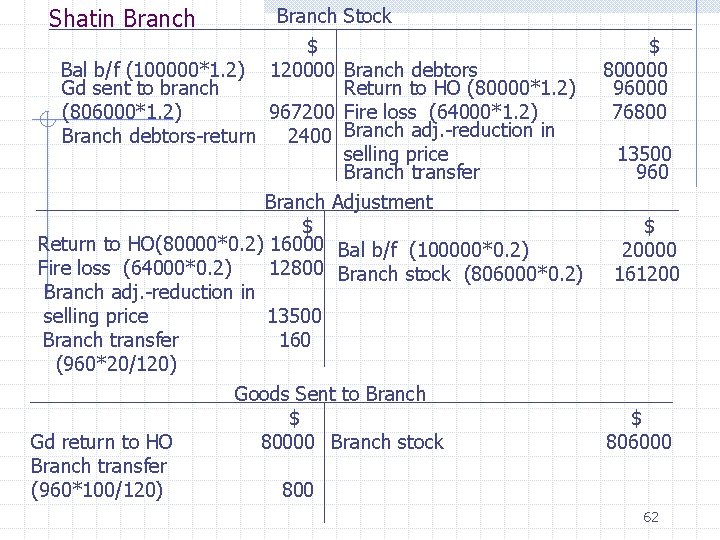This screenshot has height=540, width=720.
Task: Click the crosshair marker beside '(806000*1.2)'
Action: pyautogui.click(x=48, y=119)
